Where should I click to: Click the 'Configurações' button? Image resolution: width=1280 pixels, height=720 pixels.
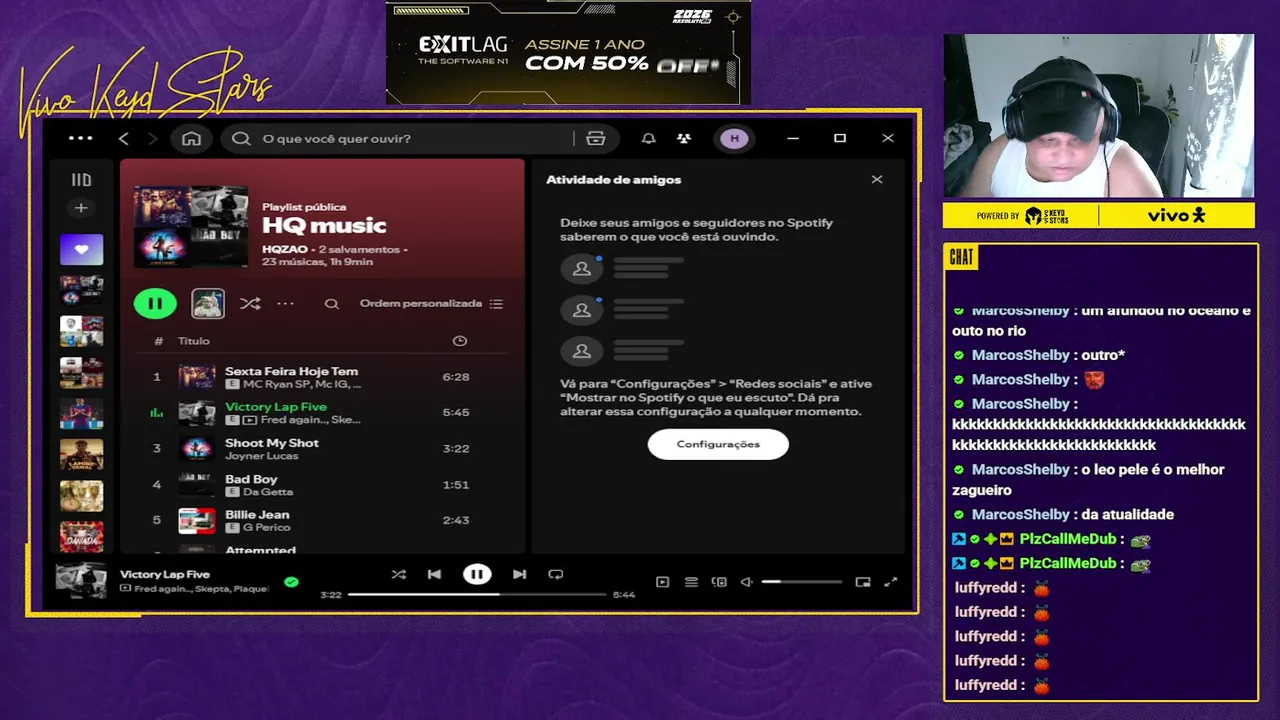tap(718, 444)
